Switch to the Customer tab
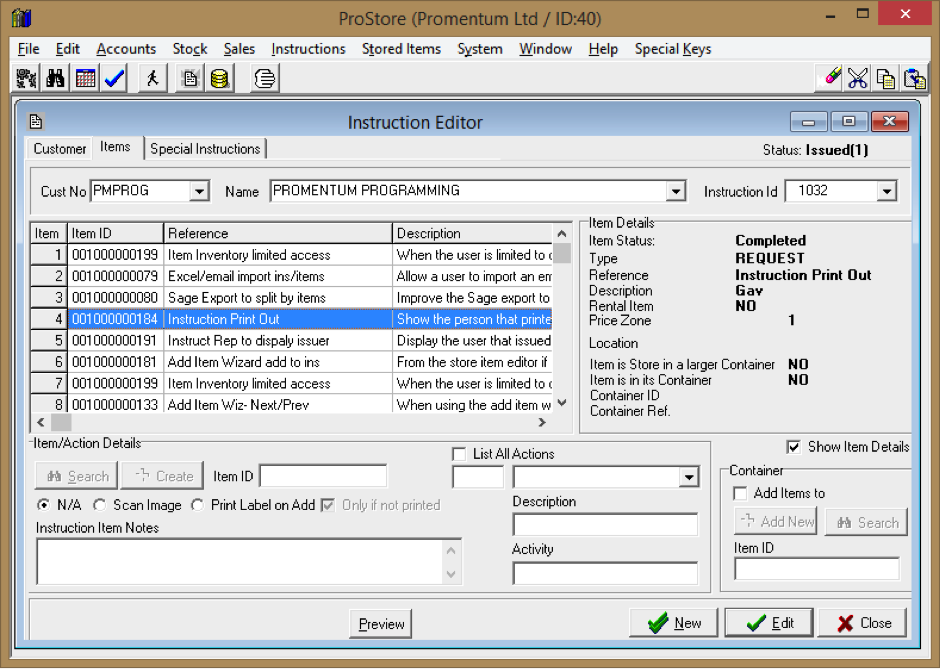This screenshot has height=669, width=941. 59,149
